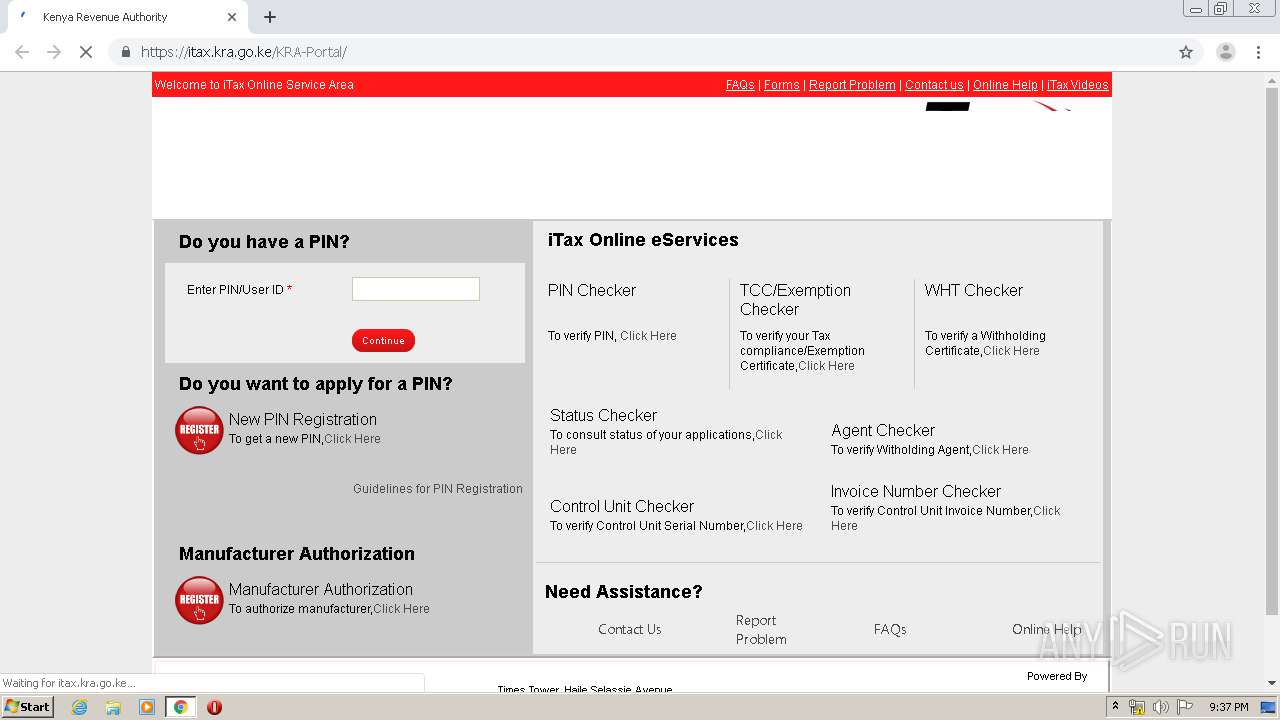Open Chrome three-dot menu
Screen dimensions: 1280x720
[1259, 52]
